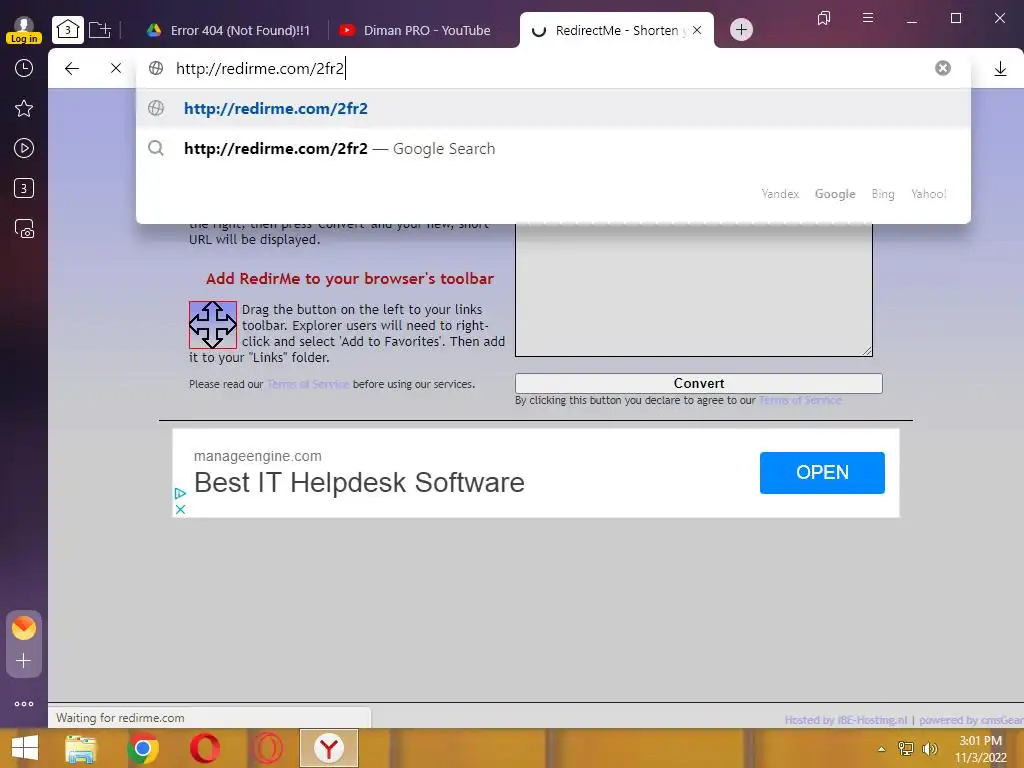
Task: Open the bookmarks collections icon in title bar
Action: coord(824,18)
